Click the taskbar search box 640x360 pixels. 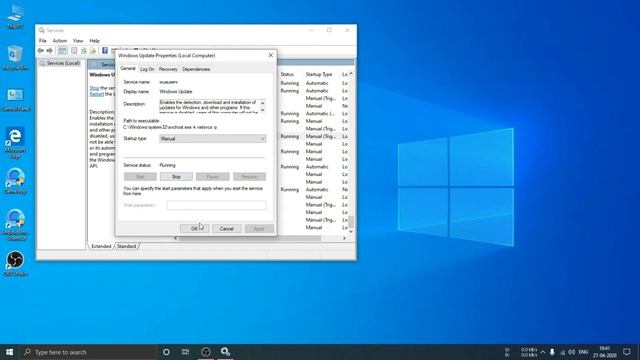click(x=88, y=352)
